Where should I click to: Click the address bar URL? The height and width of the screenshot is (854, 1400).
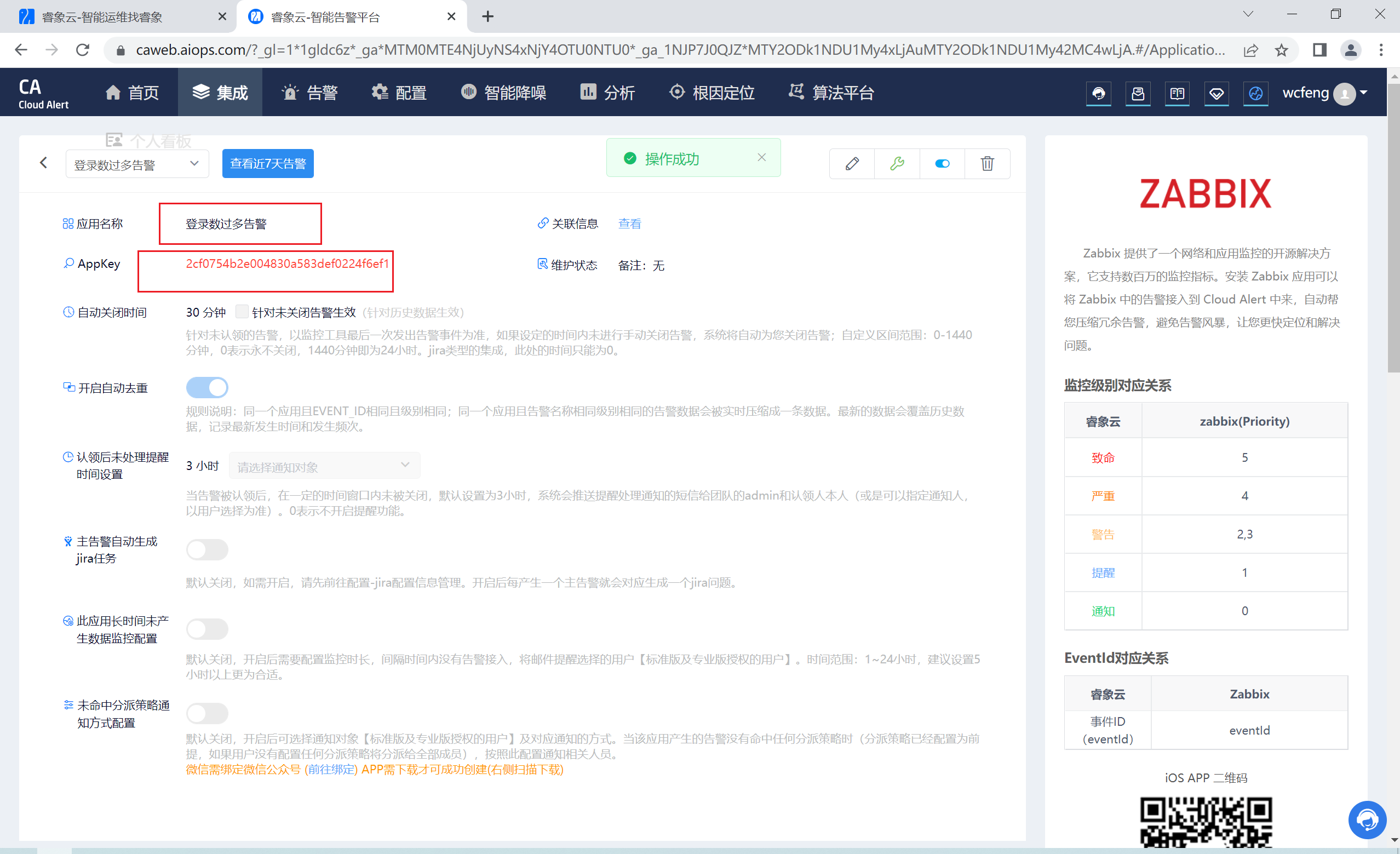tap(680, 50)
